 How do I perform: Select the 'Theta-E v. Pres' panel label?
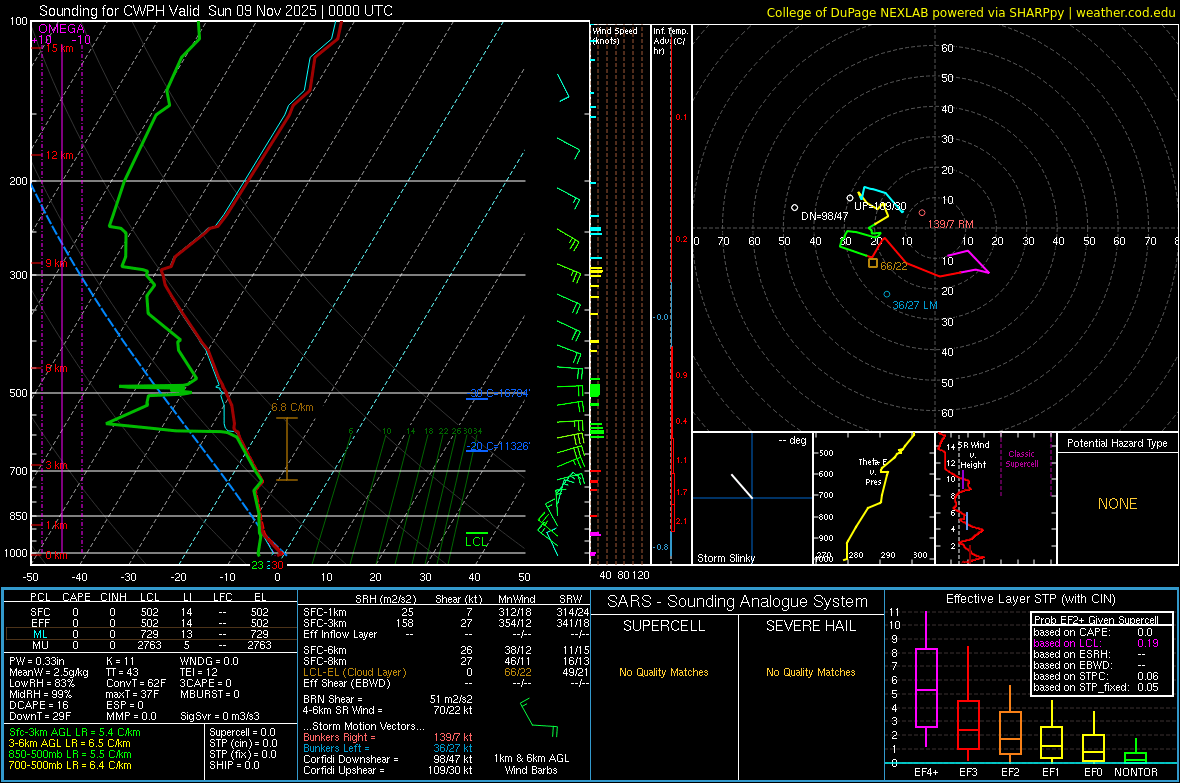pos(873,472)
